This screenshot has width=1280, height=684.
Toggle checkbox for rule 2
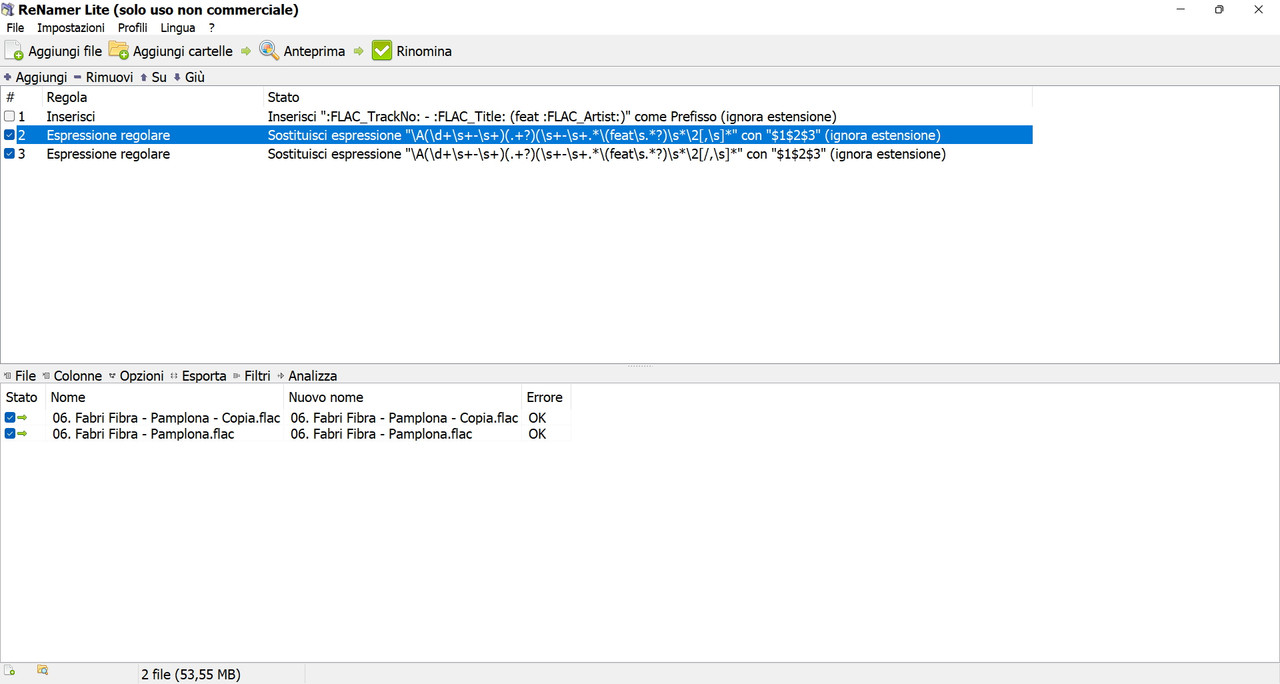[x=9, y=135]
